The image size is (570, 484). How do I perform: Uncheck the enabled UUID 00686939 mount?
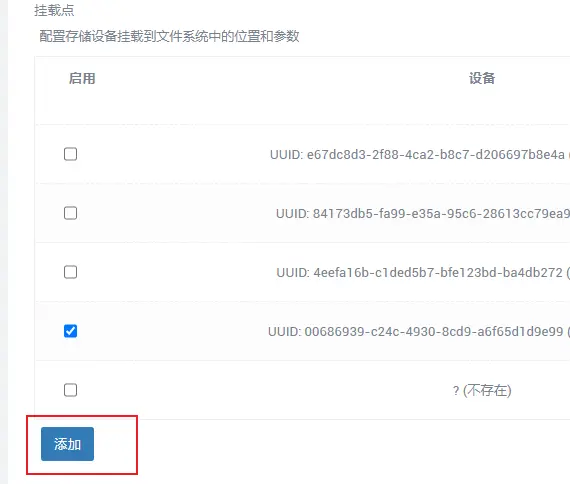click(x=70, y=331)
